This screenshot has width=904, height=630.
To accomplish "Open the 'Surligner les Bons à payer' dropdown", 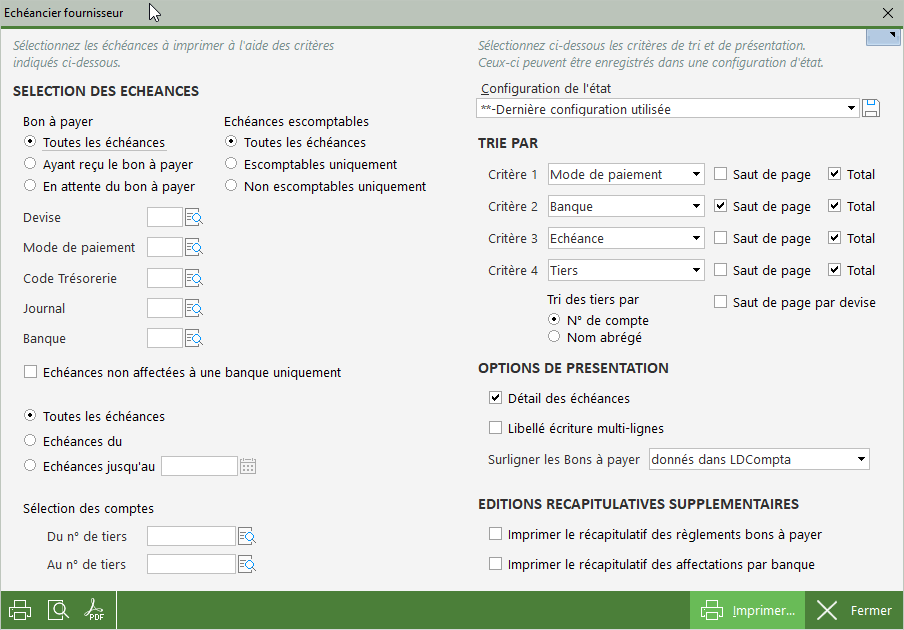I will tap(759, 459).
